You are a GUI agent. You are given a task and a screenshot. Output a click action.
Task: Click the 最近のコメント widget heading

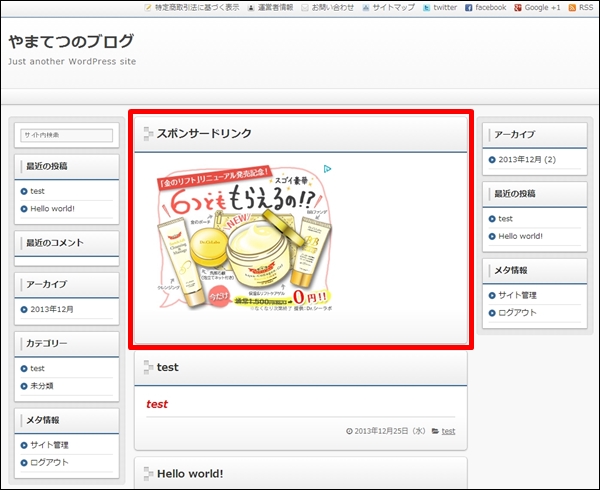pos(55,243)
